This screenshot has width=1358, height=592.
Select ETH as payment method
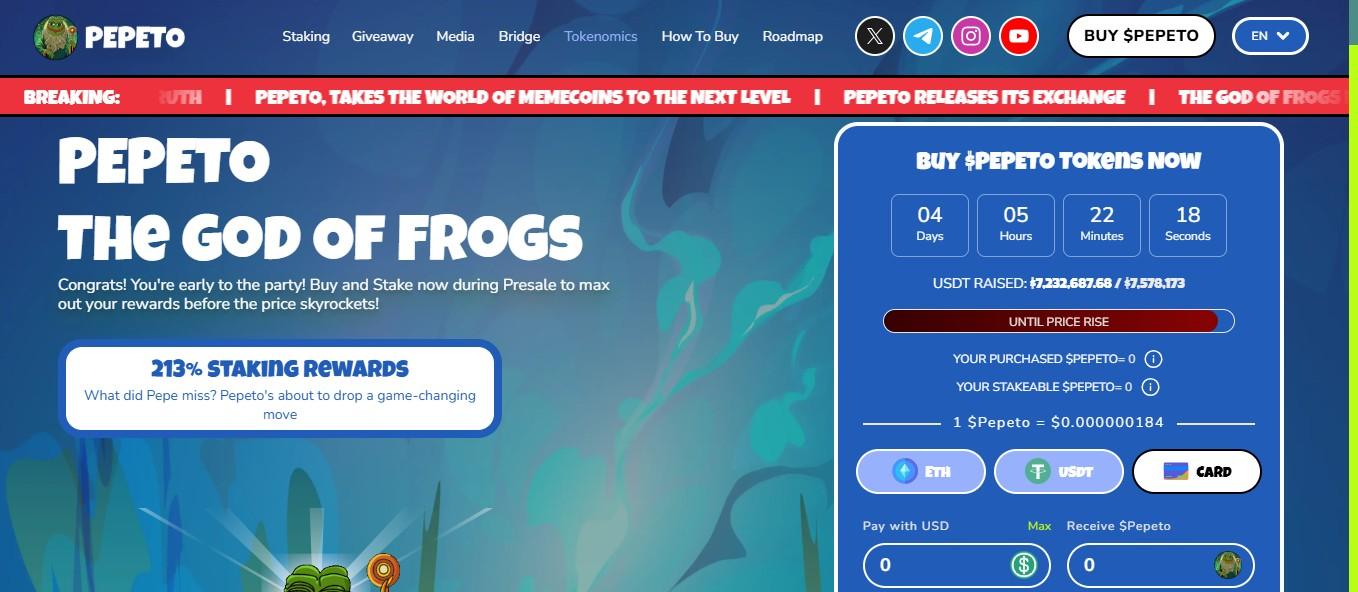click(x=921, y=471)
